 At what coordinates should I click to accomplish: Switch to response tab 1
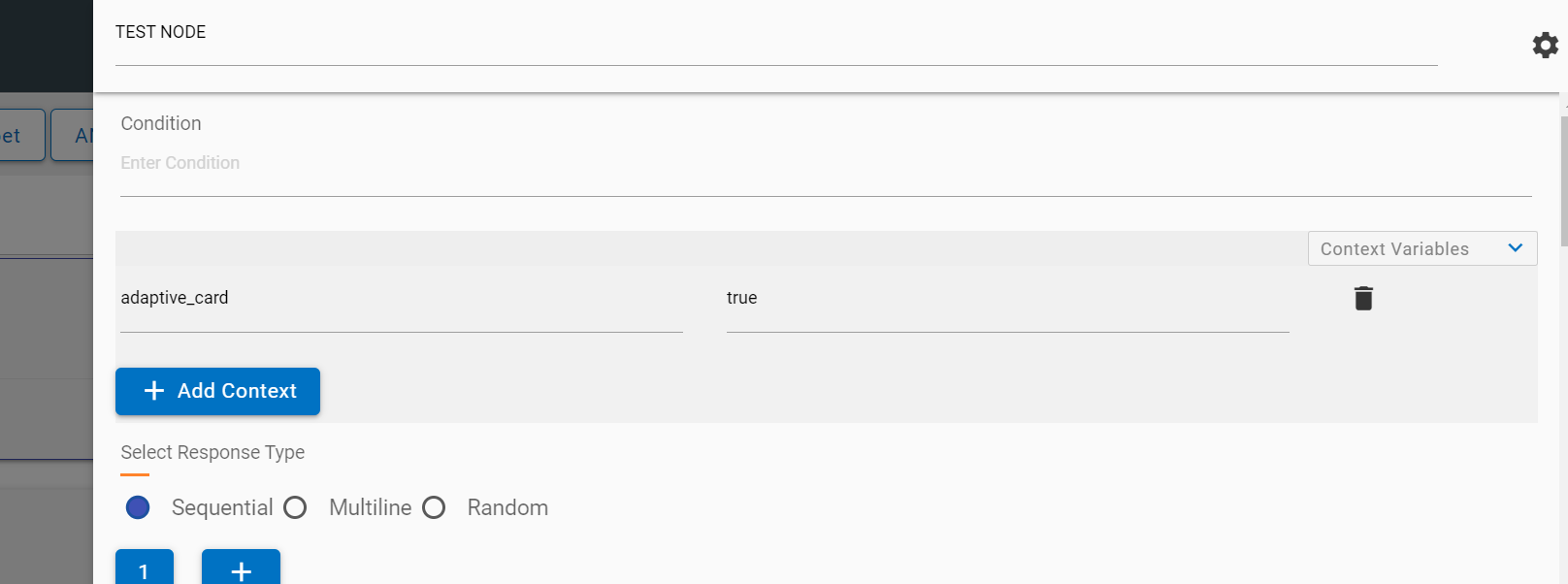tap(144, 570)
